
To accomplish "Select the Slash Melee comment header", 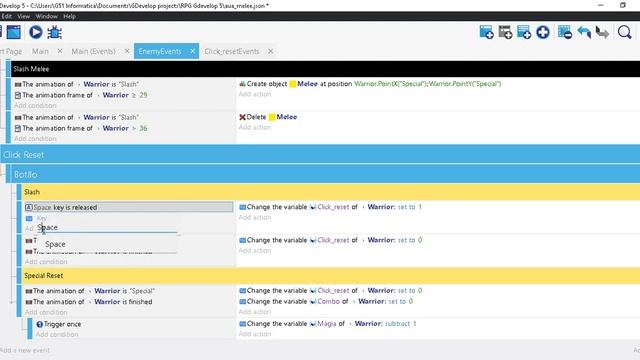I will pyautogui.click(x=325, y=69).
